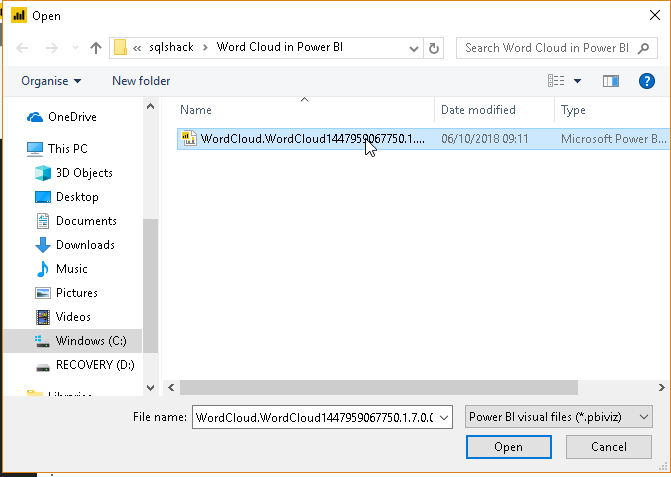This screenshot has width=671, height=477.
Task: Click the folder icon in the address bar
Action: pyautogui.click(x=120, y=47)
